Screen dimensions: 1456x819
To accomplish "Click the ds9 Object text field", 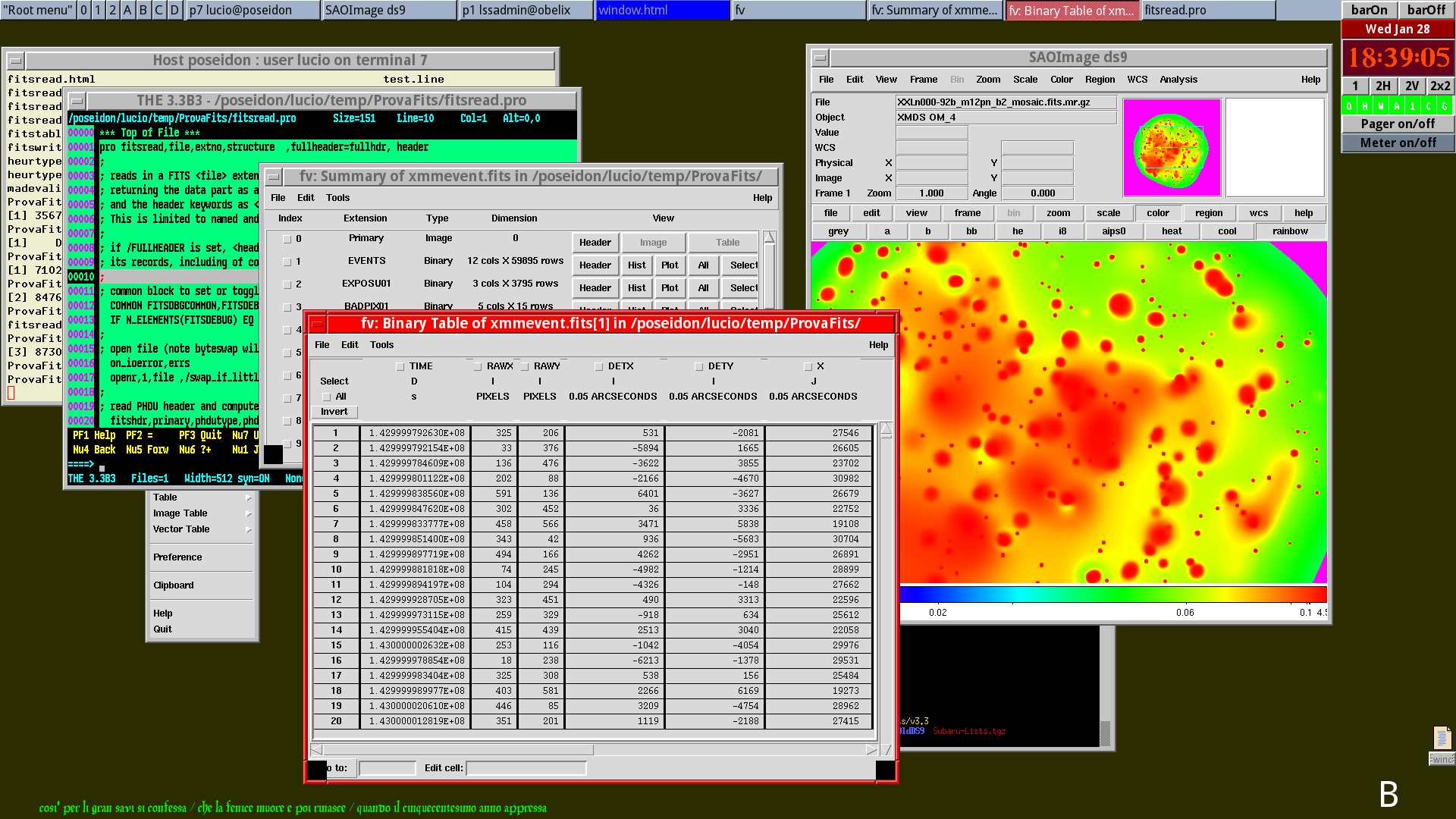I will coord(1006,118).
